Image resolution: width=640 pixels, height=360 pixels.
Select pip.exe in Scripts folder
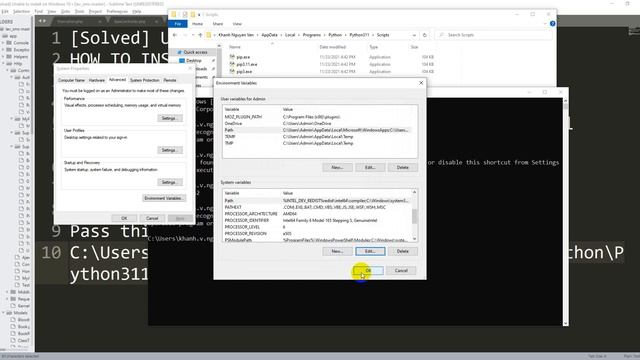(243, 57)
